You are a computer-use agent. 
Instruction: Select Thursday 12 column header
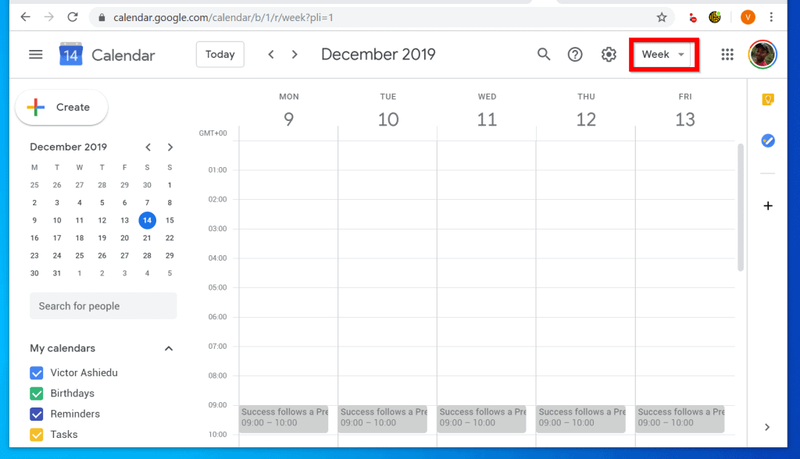pyautogui.click(x=586, y=111)
